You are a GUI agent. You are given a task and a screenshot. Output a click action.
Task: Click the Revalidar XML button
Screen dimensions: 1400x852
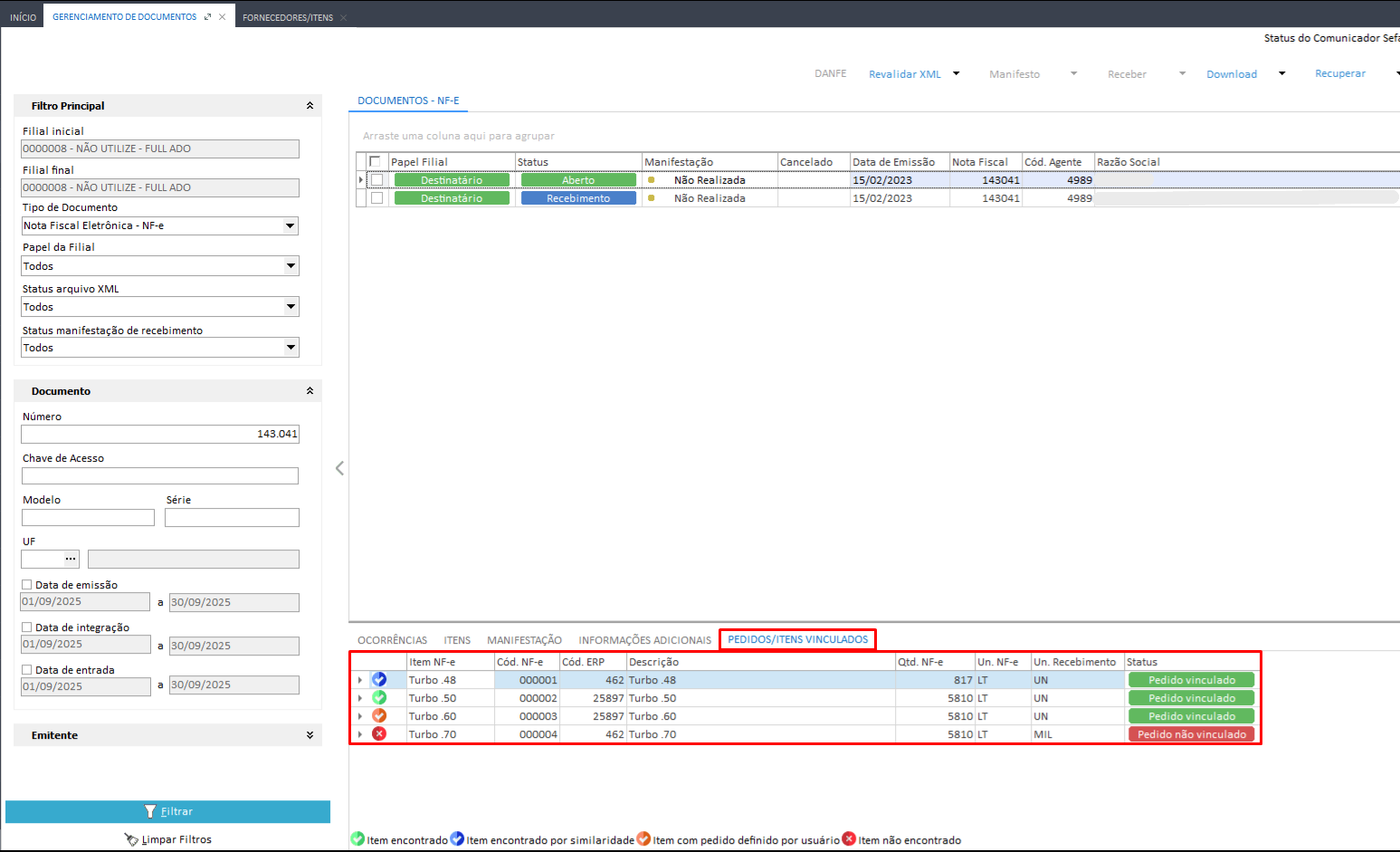click(x=904, y=74)
